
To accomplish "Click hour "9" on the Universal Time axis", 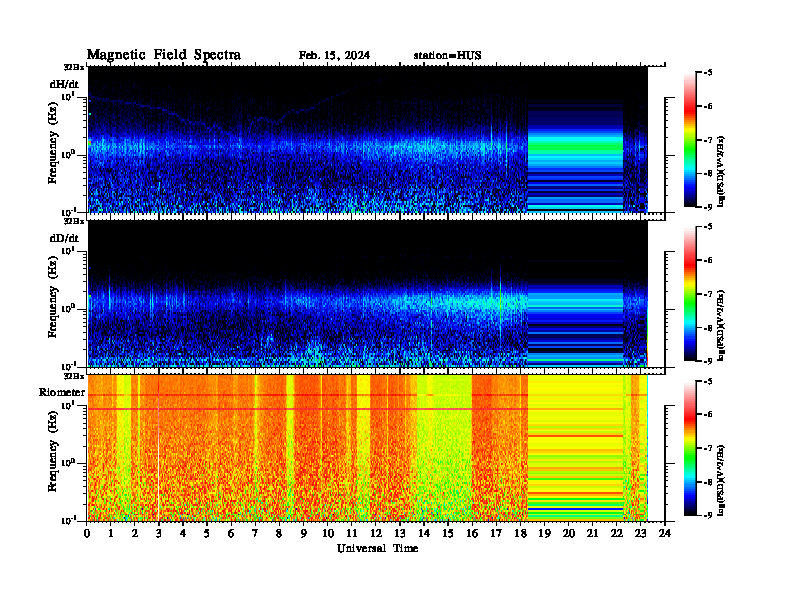I will tap(304, 533).
